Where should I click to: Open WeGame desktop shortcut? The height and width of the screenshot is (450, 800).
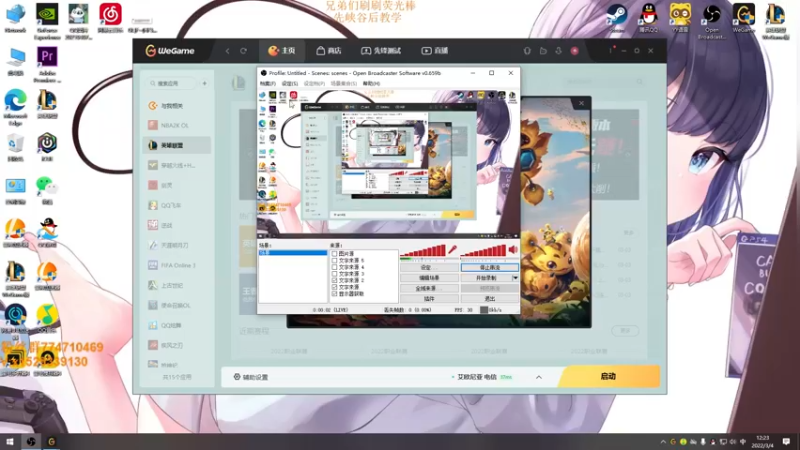[x=743, y=18]
